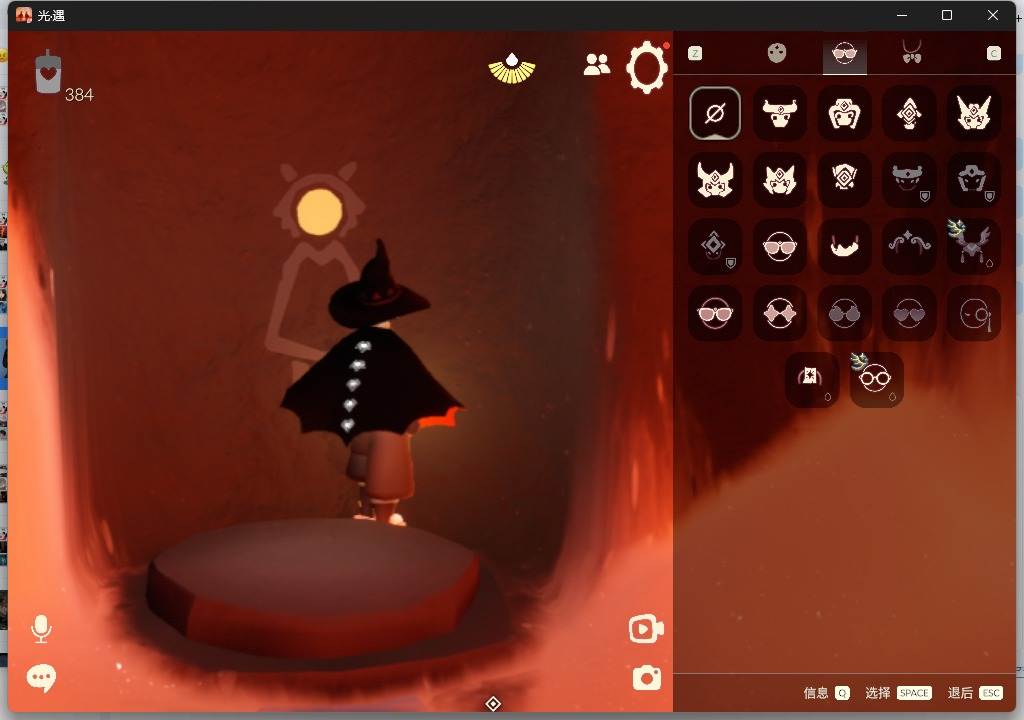Equip the round glasses item

(x=876, y=380)
